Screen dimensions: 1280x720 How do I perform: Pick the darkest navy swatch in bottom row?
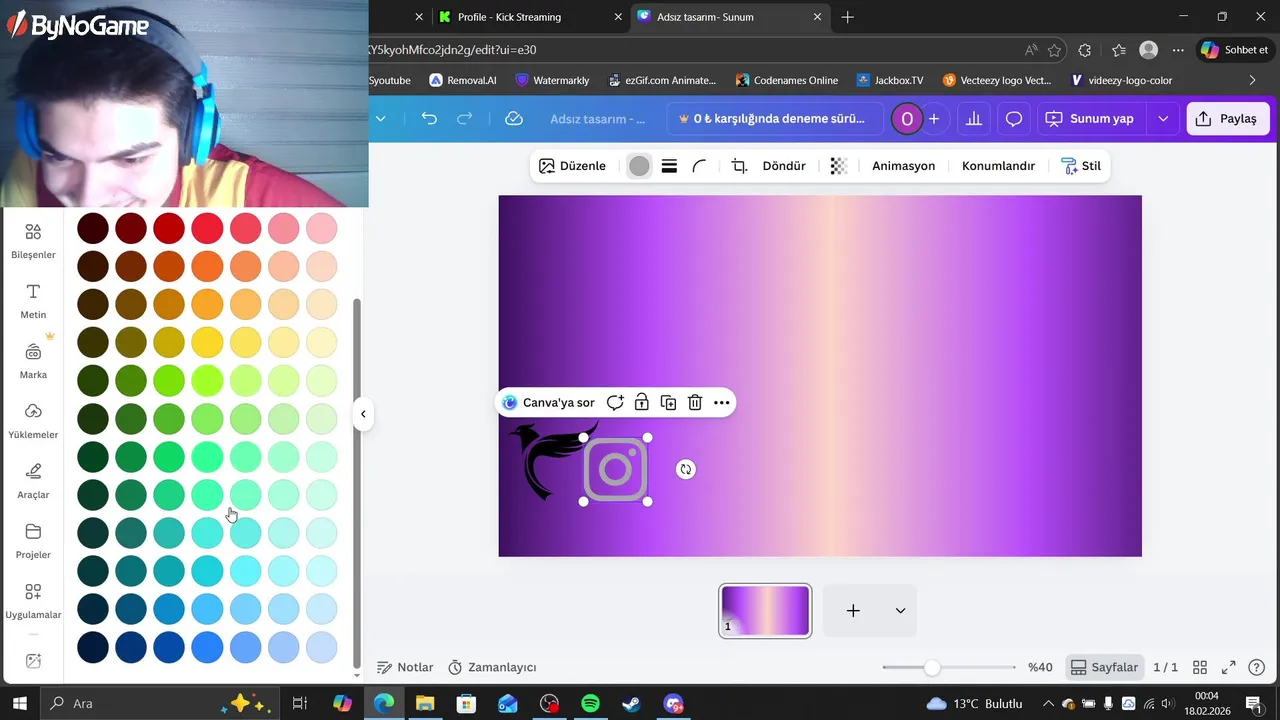click(x=93, y=647)
